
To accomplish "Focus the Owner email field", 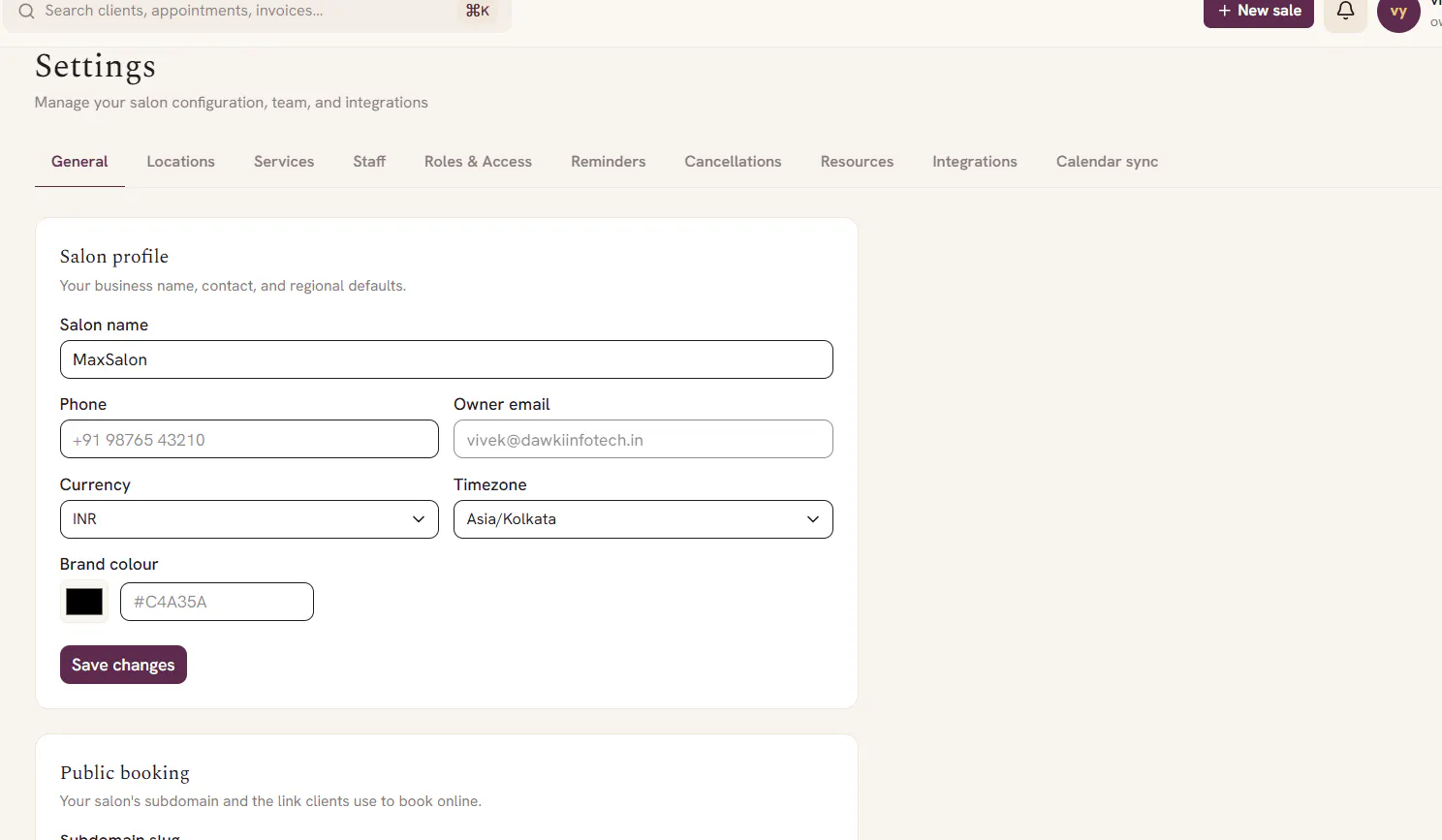I will click(x=643, y=440).
